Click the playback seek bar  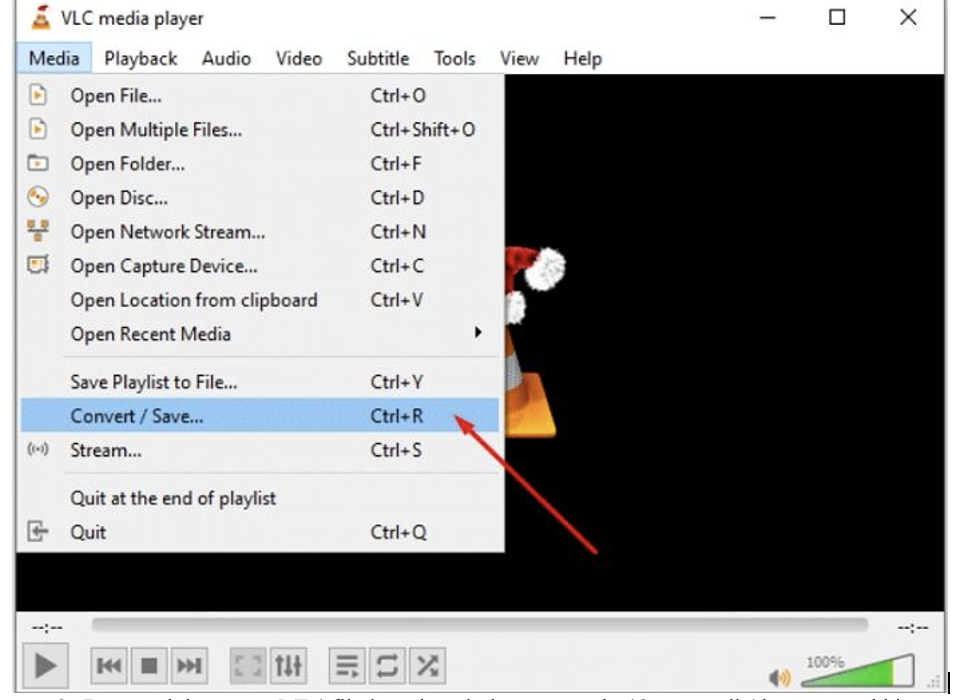point(480,625)
